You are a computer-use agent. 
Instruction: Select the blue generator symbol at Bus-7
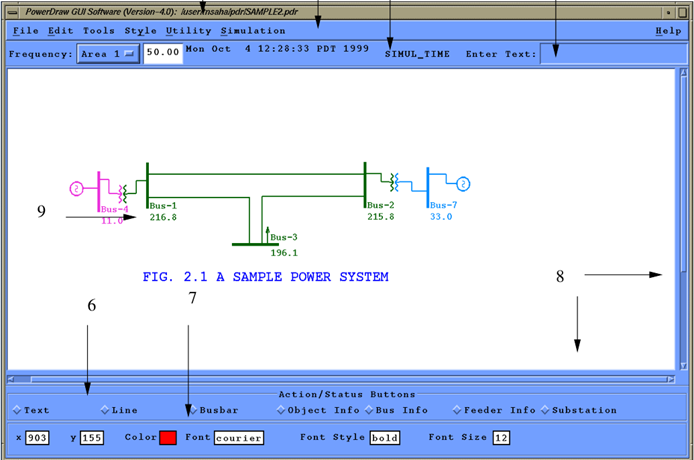[462, 184]
